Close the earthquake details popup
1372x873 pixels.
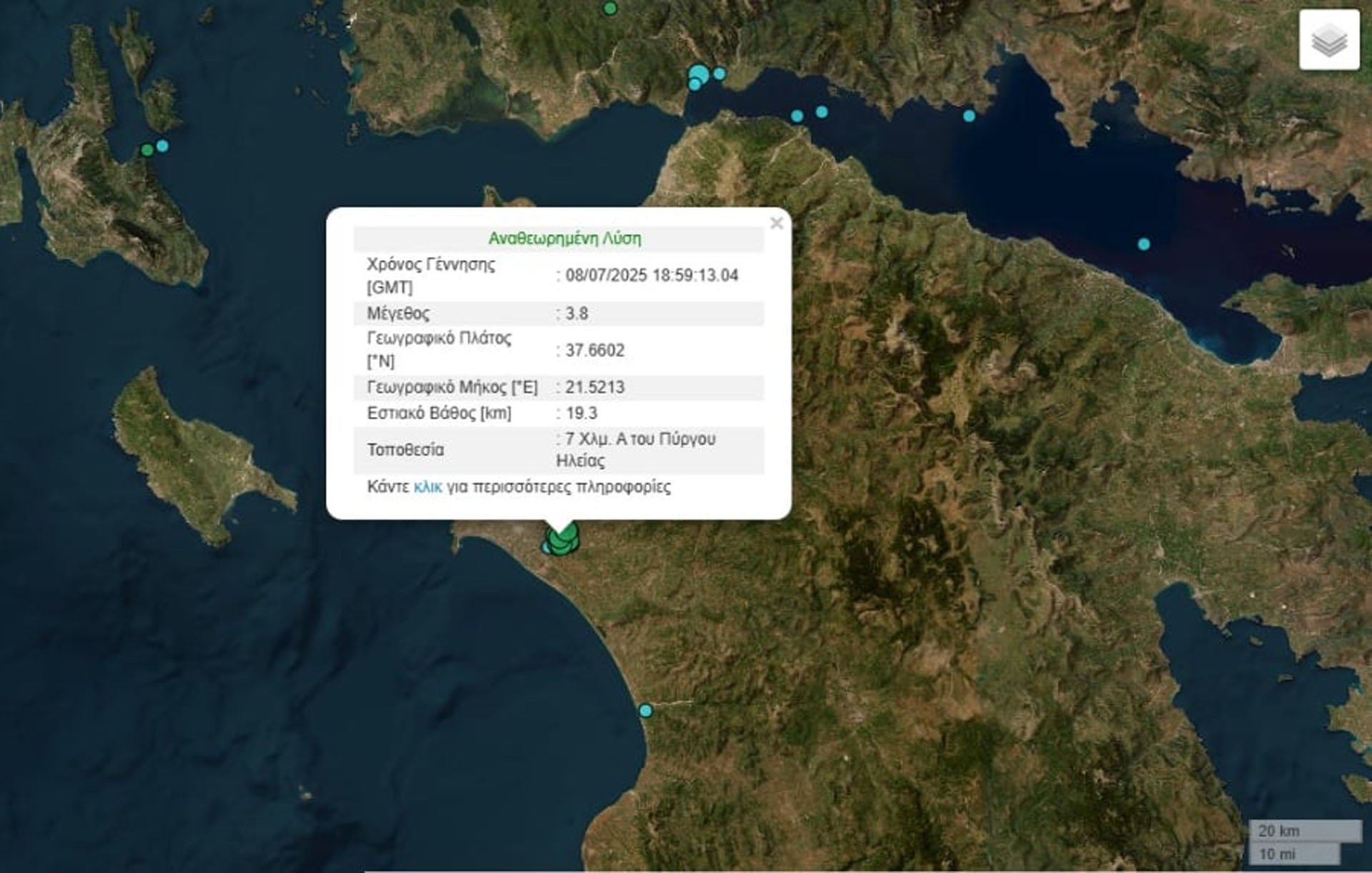coord(777,224)
